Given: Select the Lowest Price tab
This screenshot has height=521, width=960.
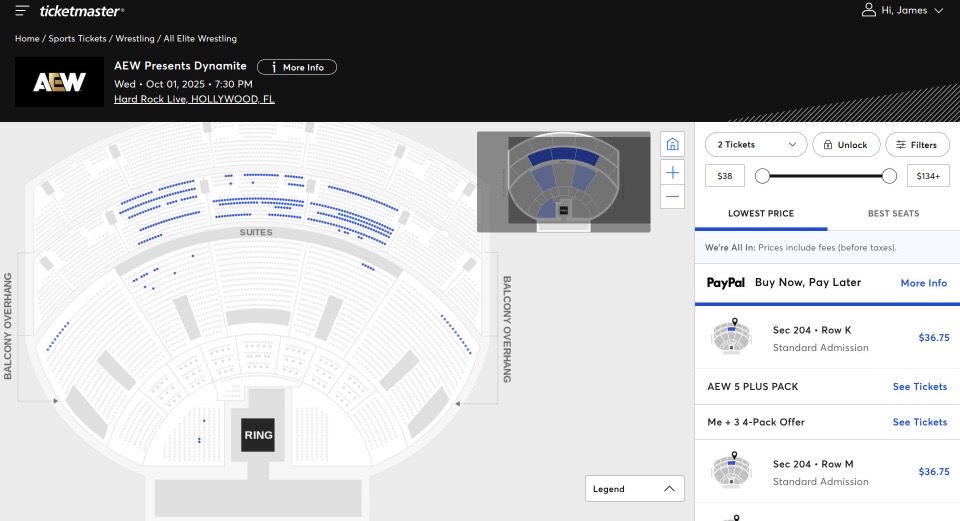Looking at the screenshot, I should [761, 213].
